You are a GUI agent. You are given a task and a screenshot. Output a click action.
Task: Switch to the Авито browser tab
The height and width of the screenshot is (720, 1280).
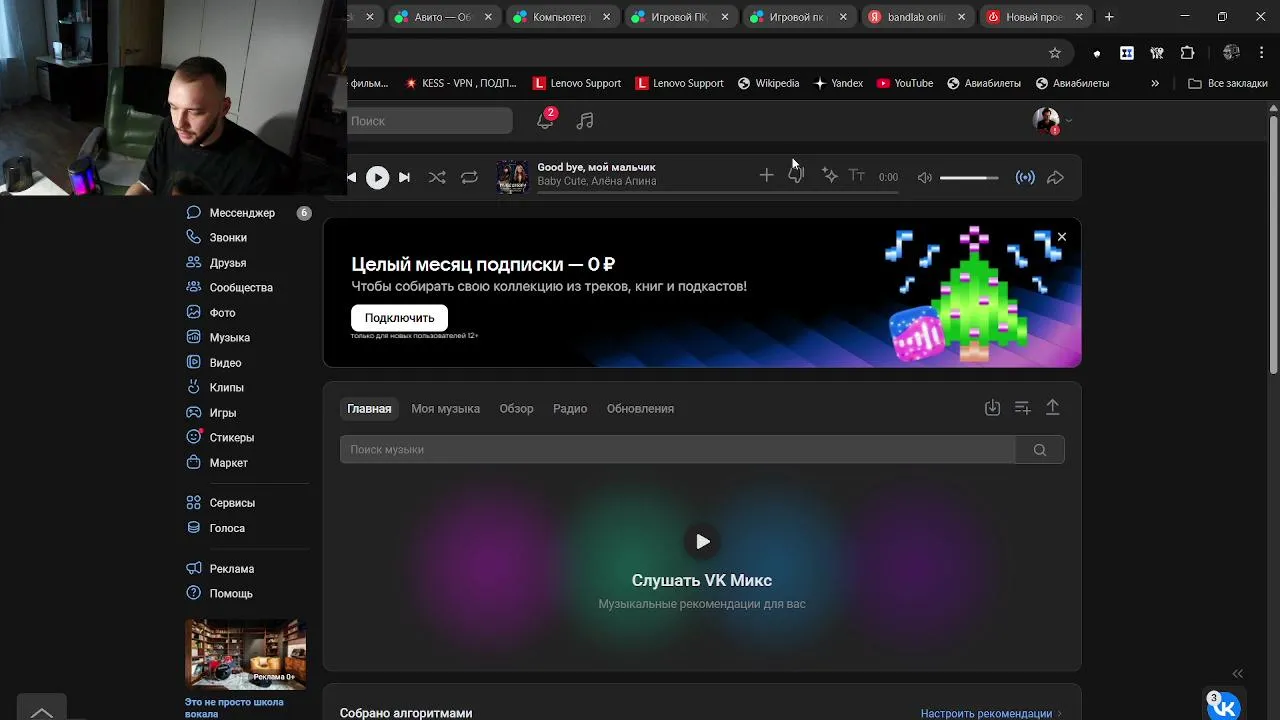point(444,17)
